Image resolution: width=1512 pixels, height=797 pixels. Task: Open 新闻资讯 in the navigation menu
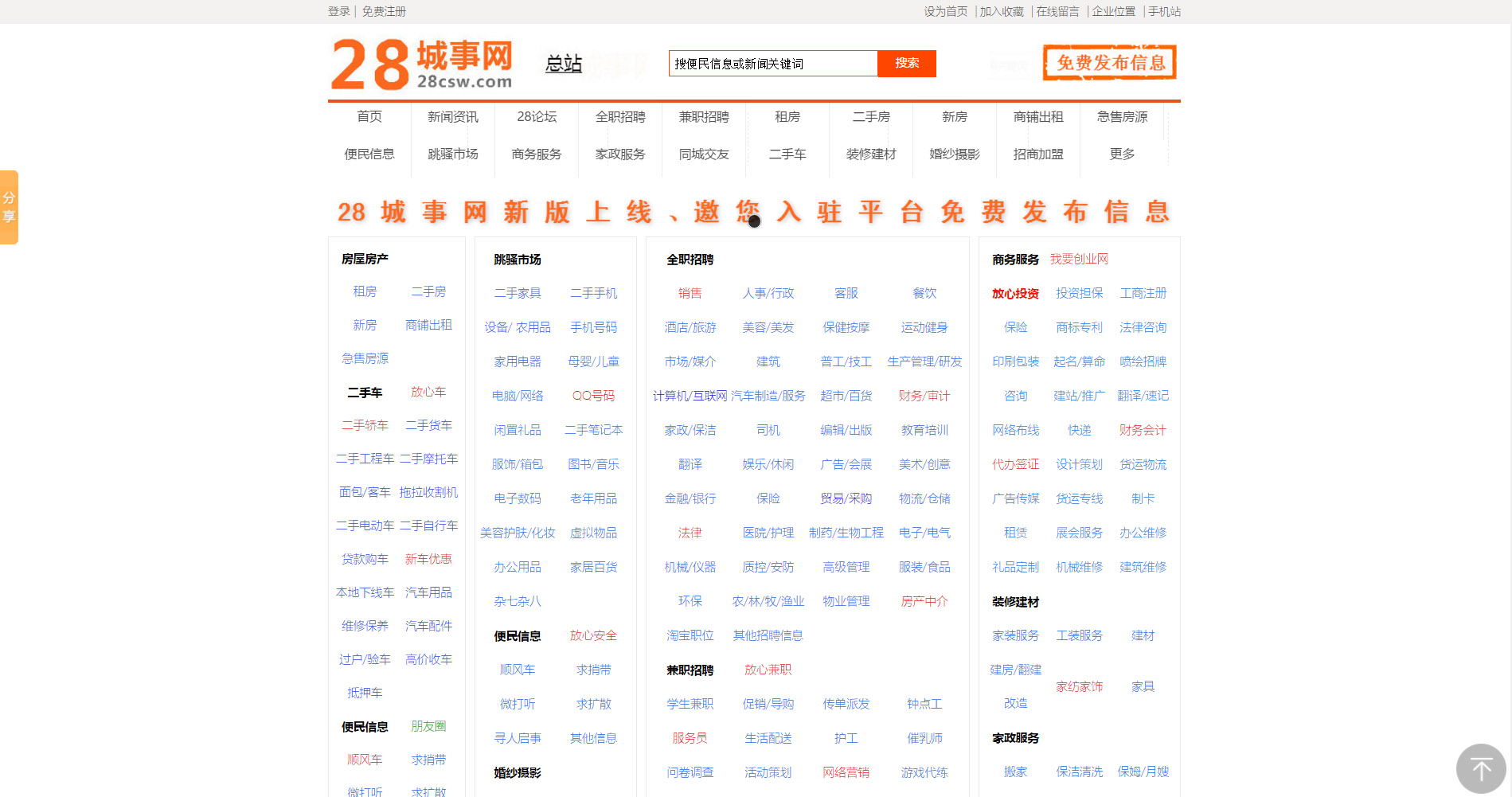click(453, 117)
